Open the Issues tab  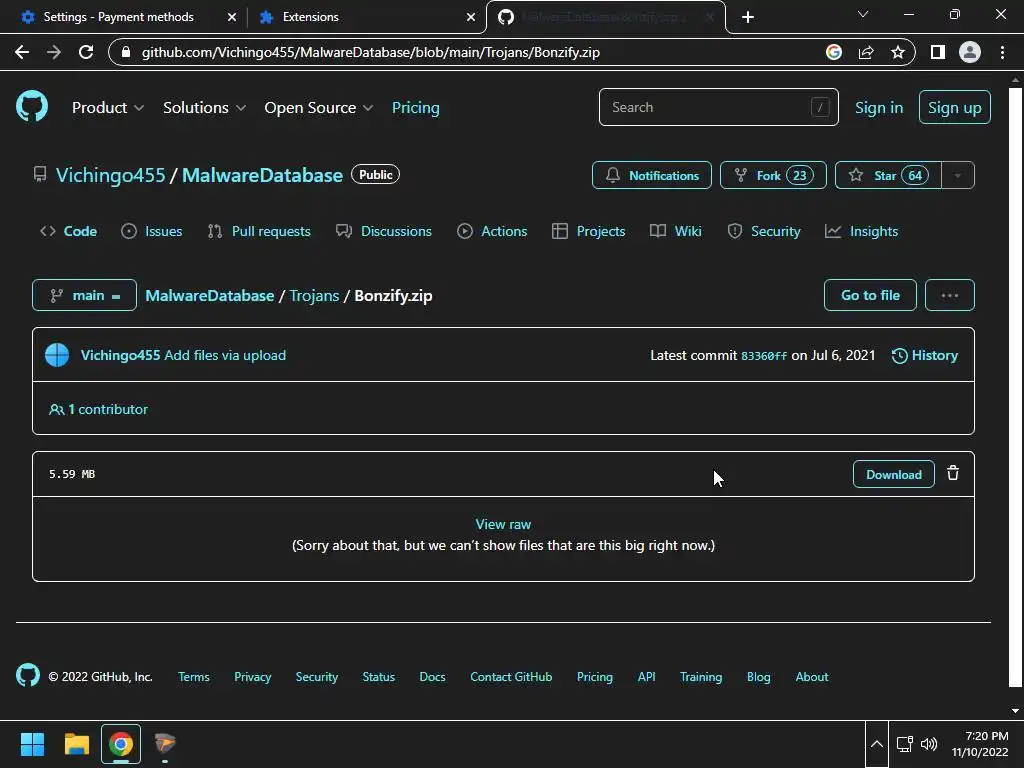click(x=152, y=231)
